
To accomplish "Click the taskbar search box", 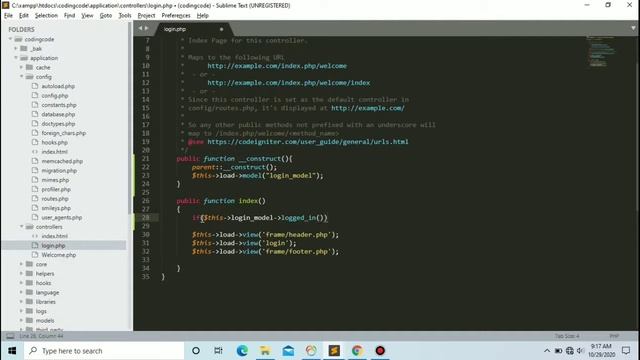I will [x=104, y=351].
